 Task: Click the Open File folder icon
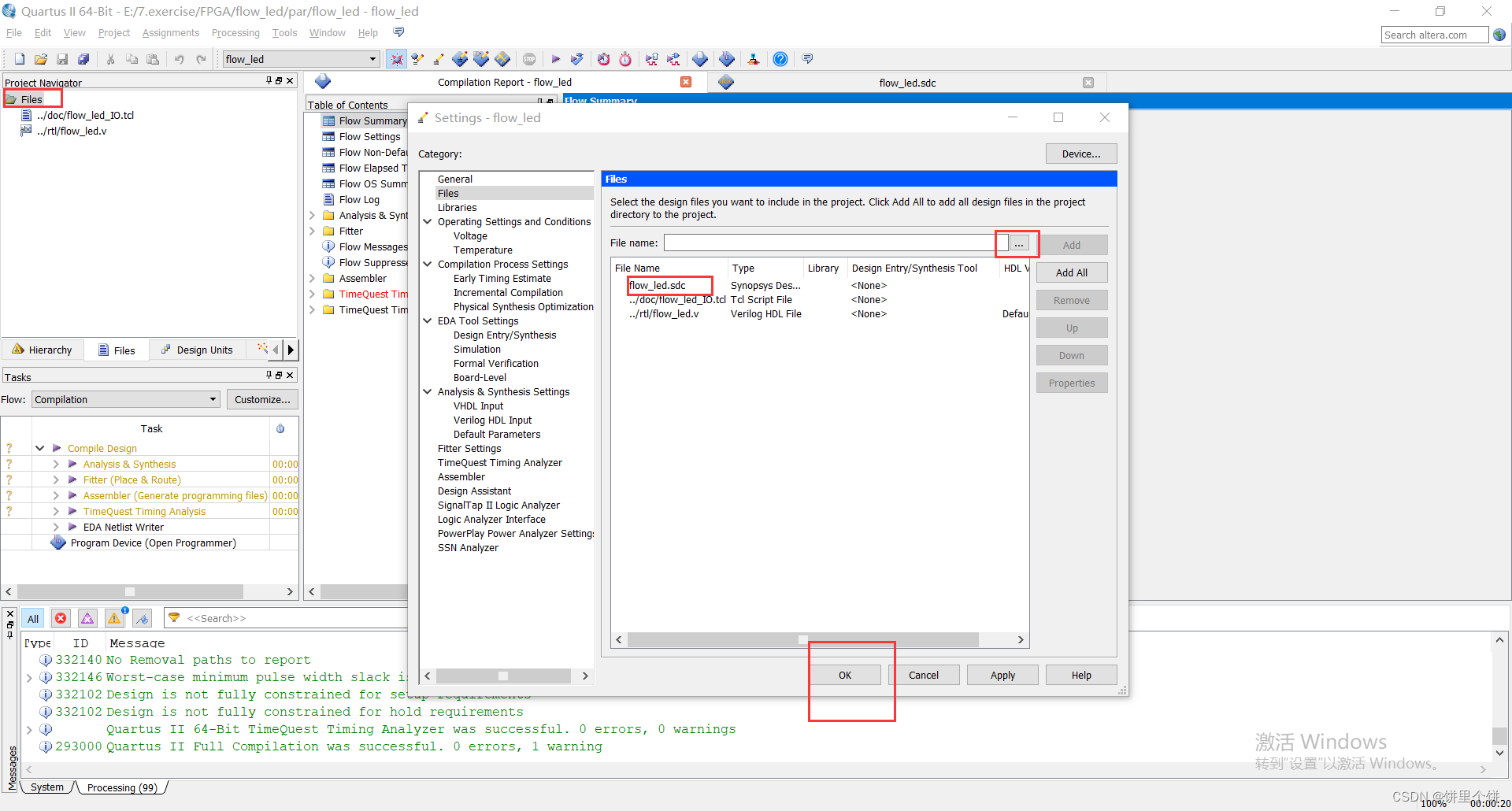[41, 59]
